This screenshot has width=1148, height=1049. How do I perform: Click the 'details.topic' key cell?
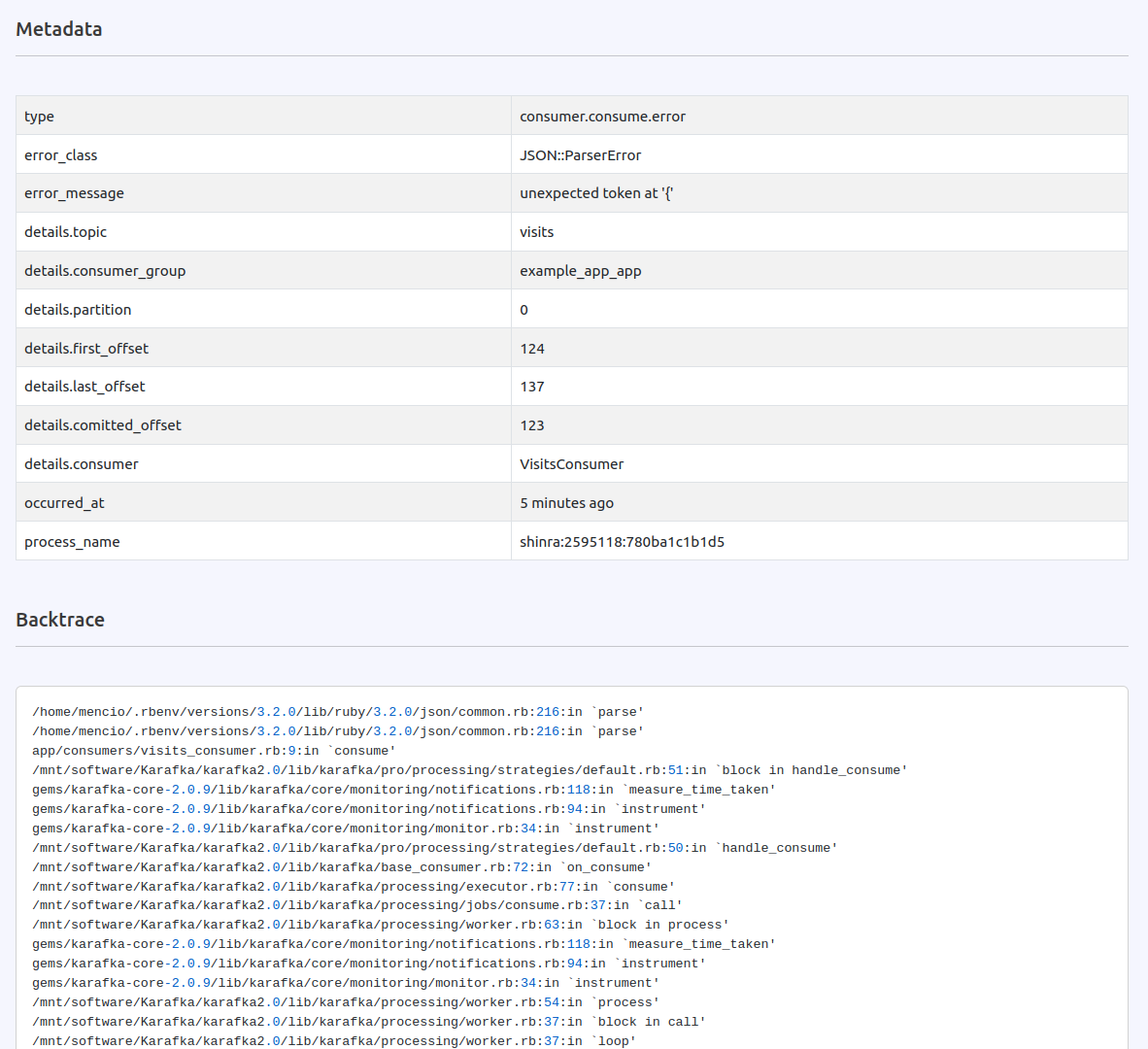[x=263, y=232]
